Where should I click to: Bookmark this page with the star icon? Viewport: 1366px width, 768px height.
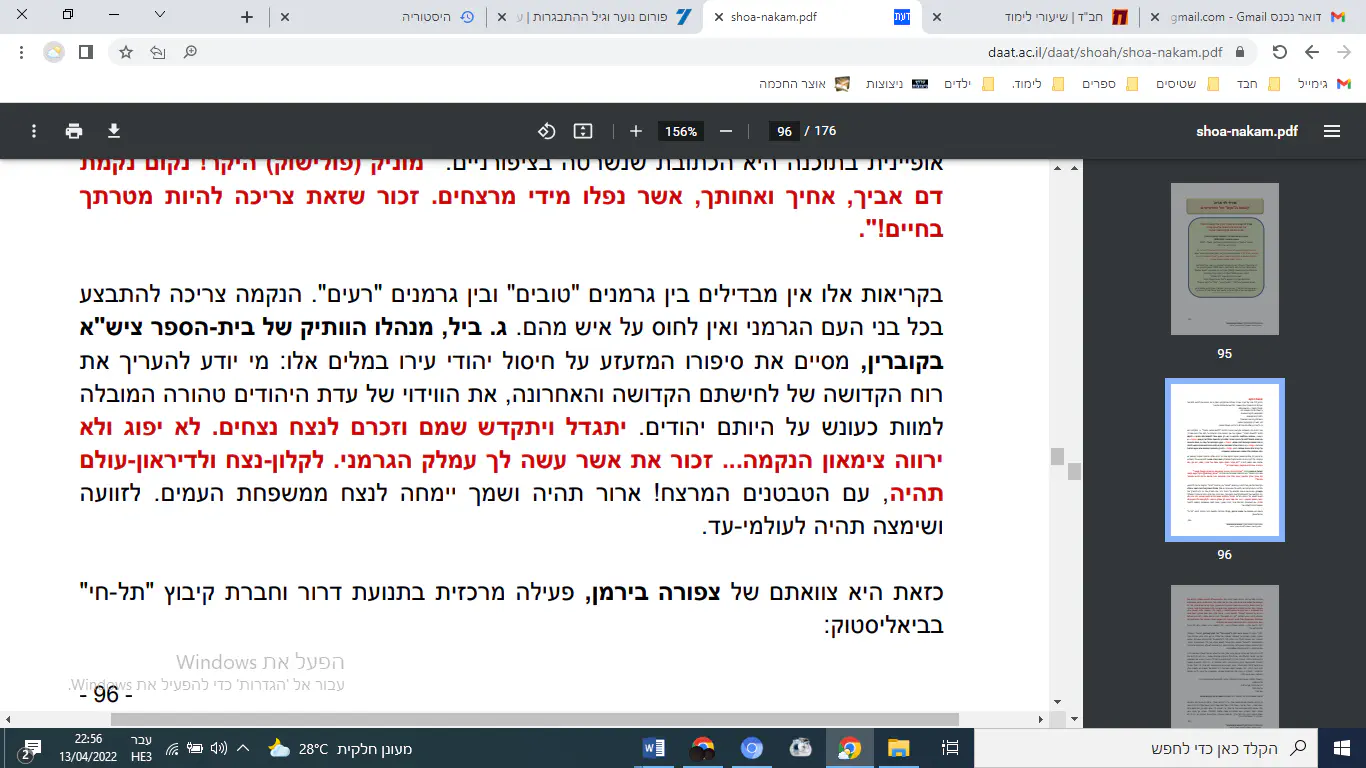pyautogui.click(x=126, y=52)
